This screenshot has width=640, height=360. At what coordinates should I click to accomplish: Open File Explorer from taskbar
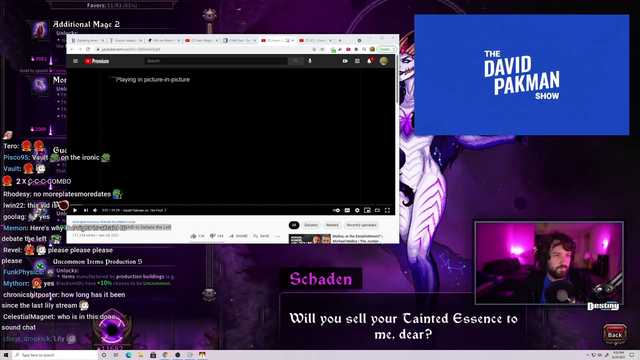(x=141, y=355)
